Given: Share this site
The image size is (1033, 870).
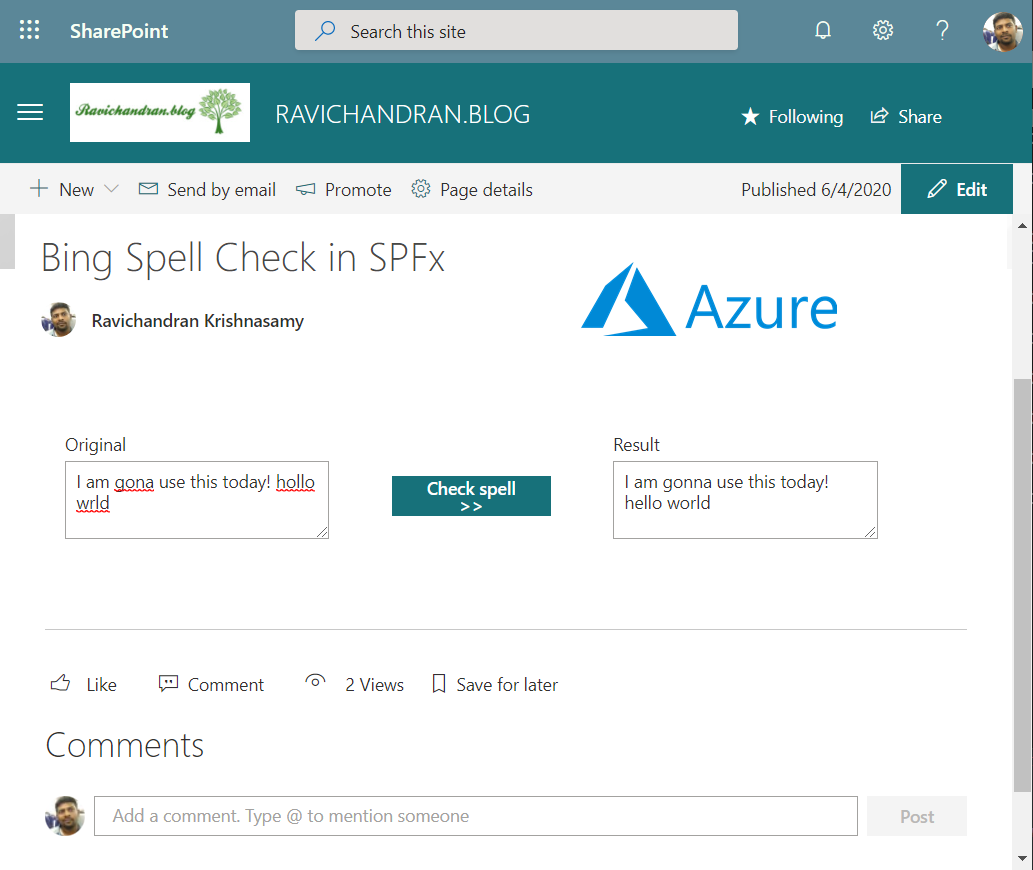Looking at the screenshot, I should [906, 117].
